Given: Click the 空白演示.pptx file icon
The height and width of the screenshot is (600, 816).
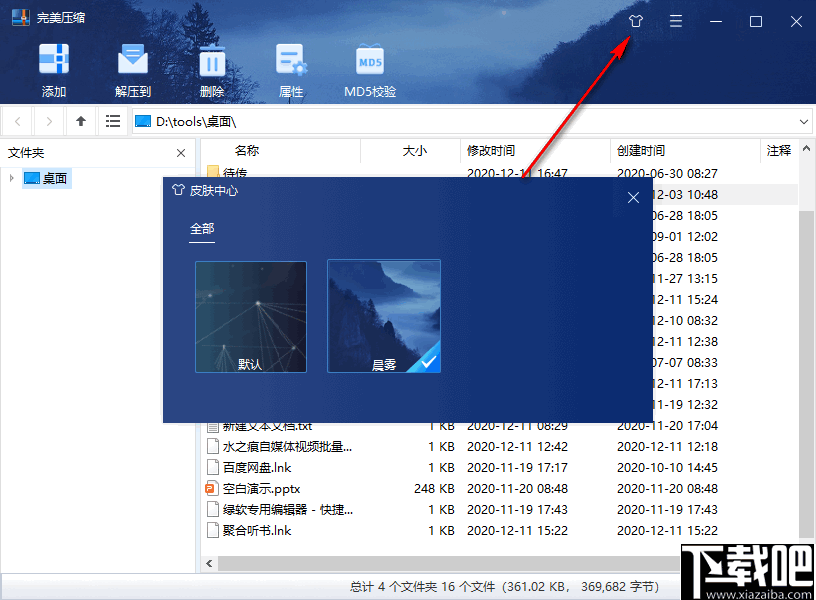Looking at the screenshot, I should coord(211,489).
